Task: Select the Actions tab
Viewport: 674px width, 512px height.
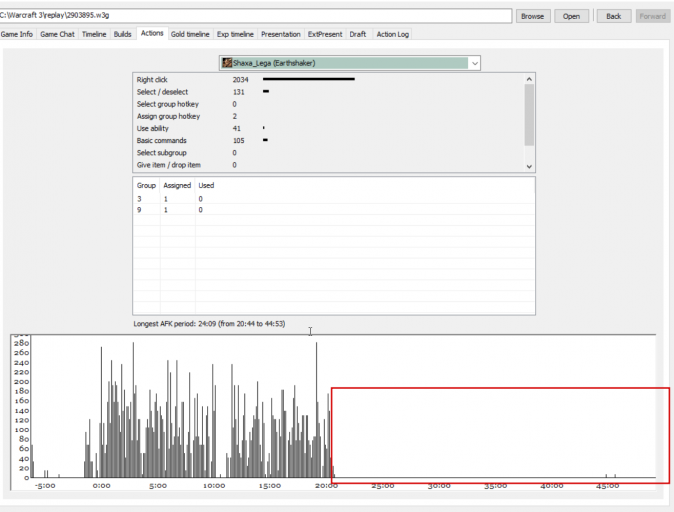Action: pos(152,33)
